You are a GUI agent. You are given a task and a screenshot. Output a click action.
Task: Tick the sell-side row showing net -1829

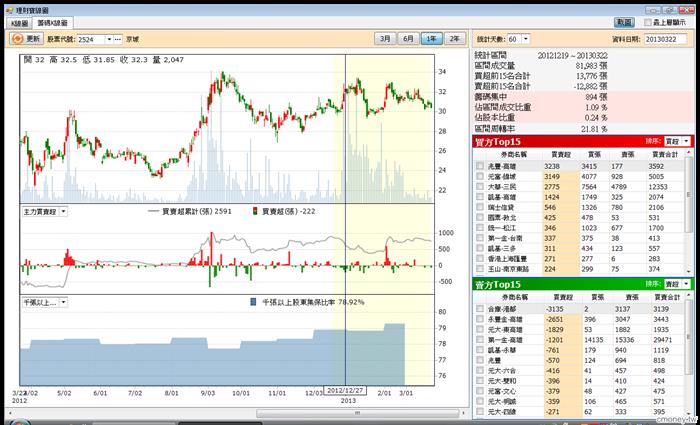[479, 329]
